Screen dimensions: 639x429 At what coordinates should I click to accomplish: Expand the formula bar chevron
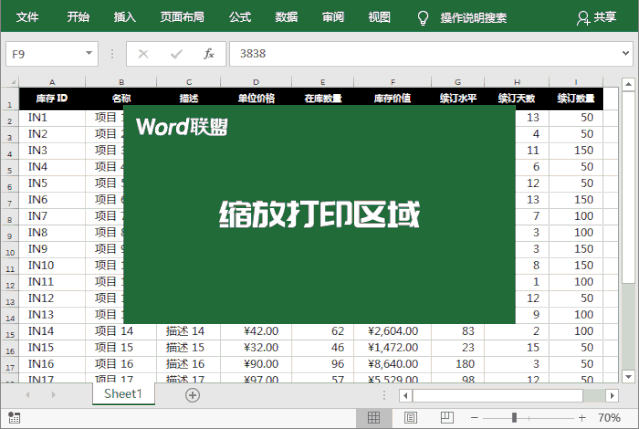626,53
